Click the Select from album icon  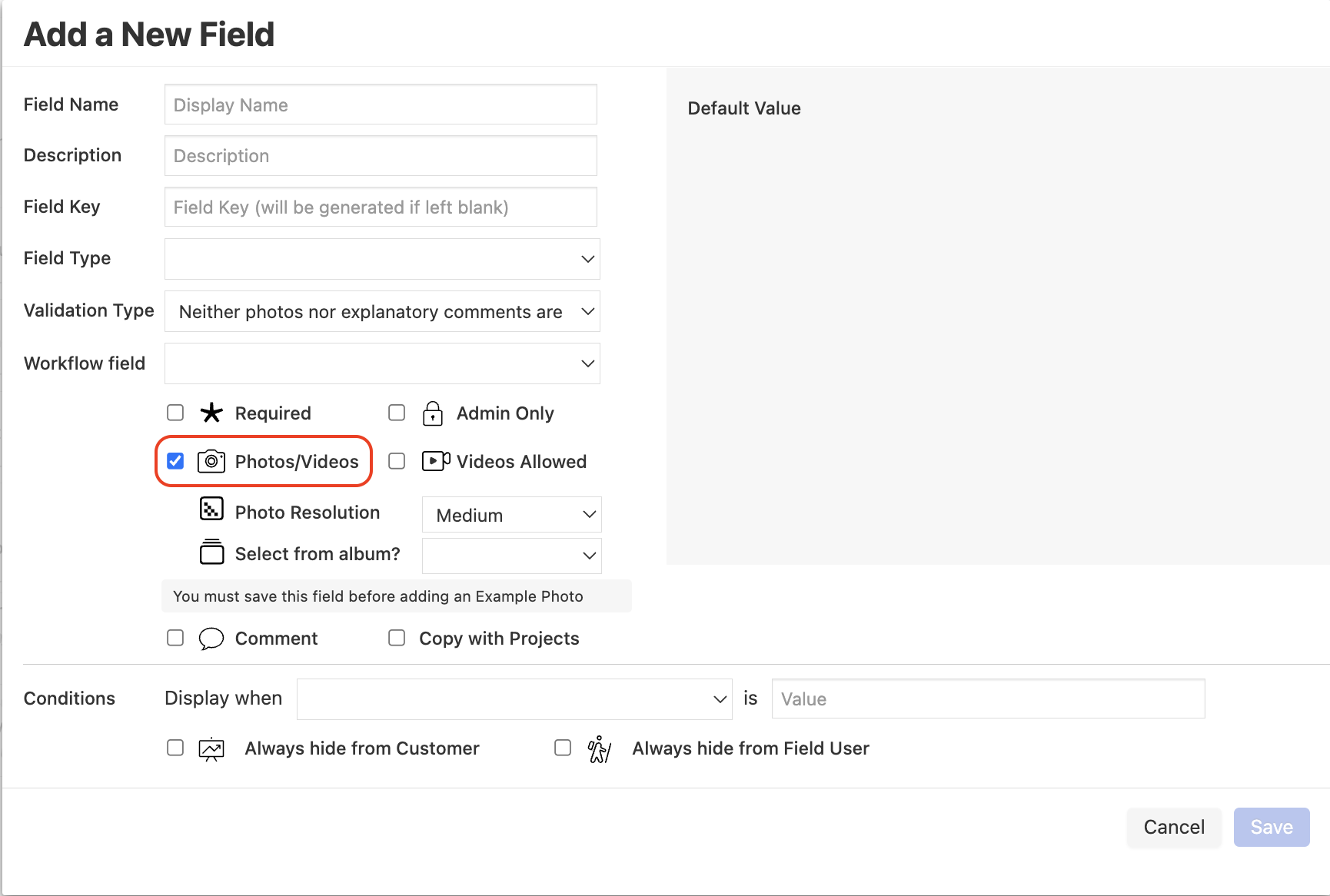pos(211,553)
